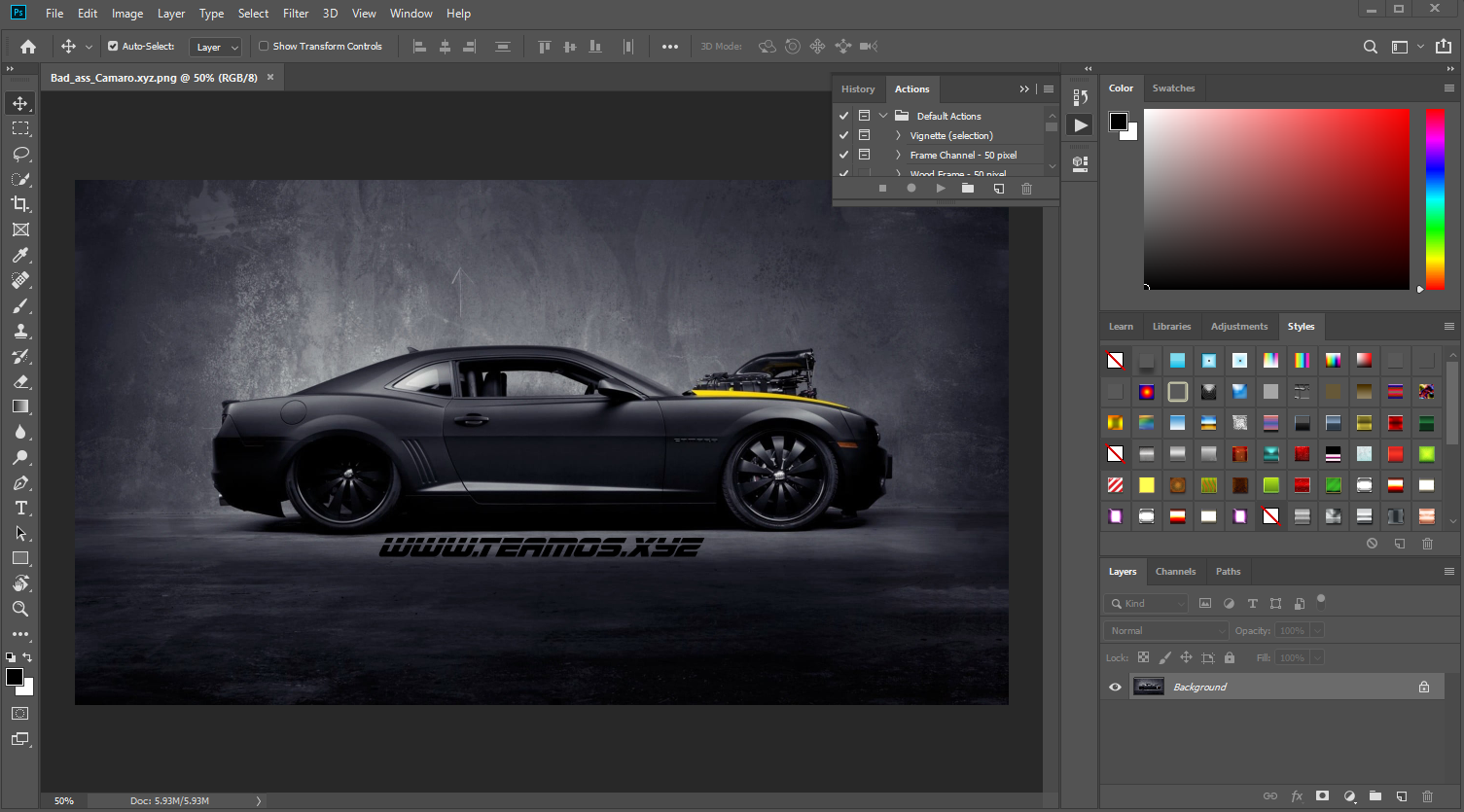Click Begin recording button in Actions panel
1464x812 pixels.
click(x=911, y=189)
